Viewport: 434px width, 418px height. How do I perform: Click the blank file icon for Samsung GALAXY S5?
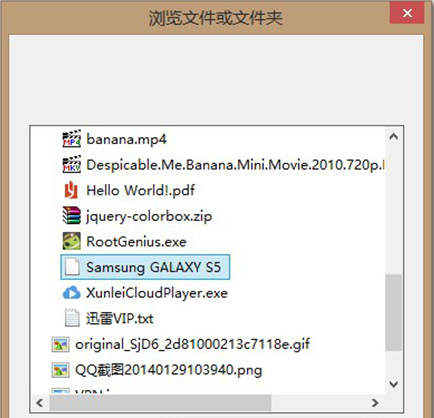click(x=72, y=267)
